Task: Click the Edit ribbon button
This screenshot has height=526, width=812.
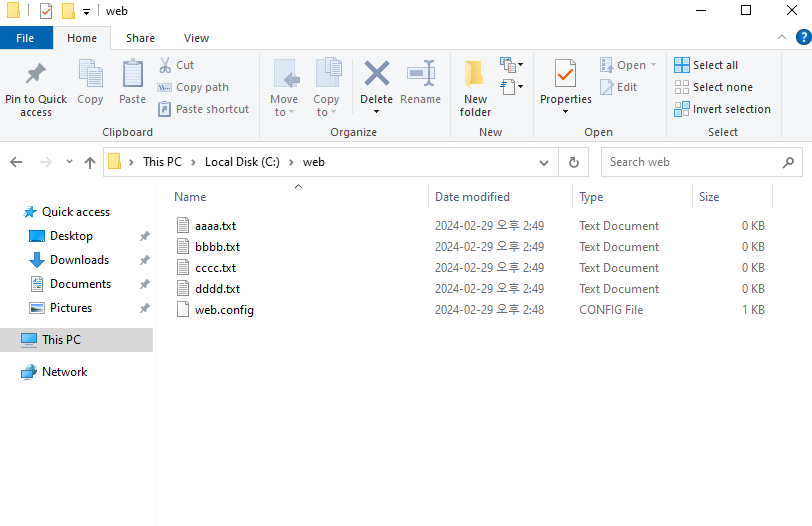Action: point(618,87)
